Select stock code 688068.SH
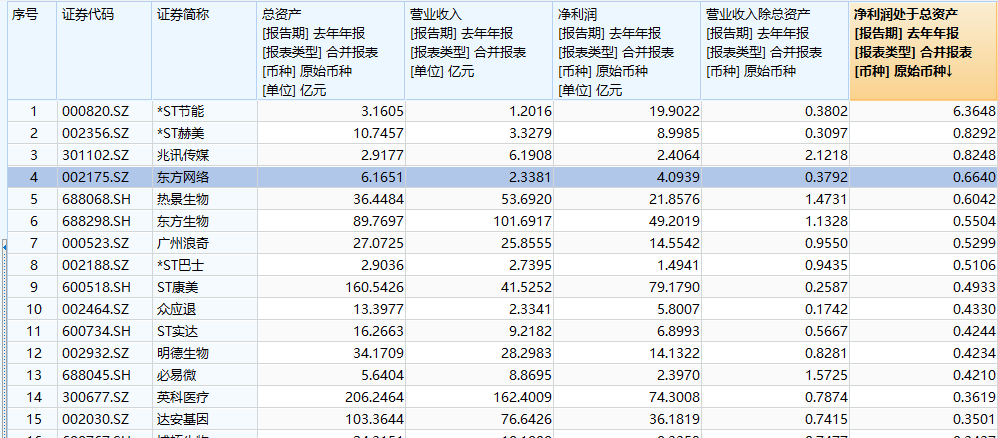 [x=96, y=199]
